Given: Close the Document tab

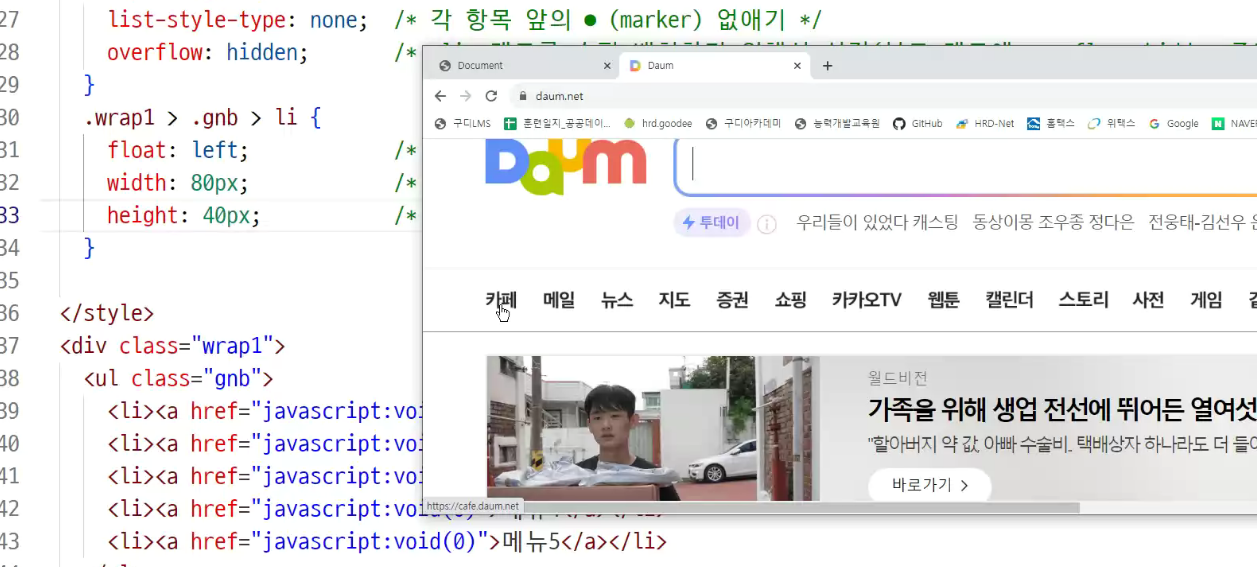Looking at the screenshot, I should click(x=606, y=66).
